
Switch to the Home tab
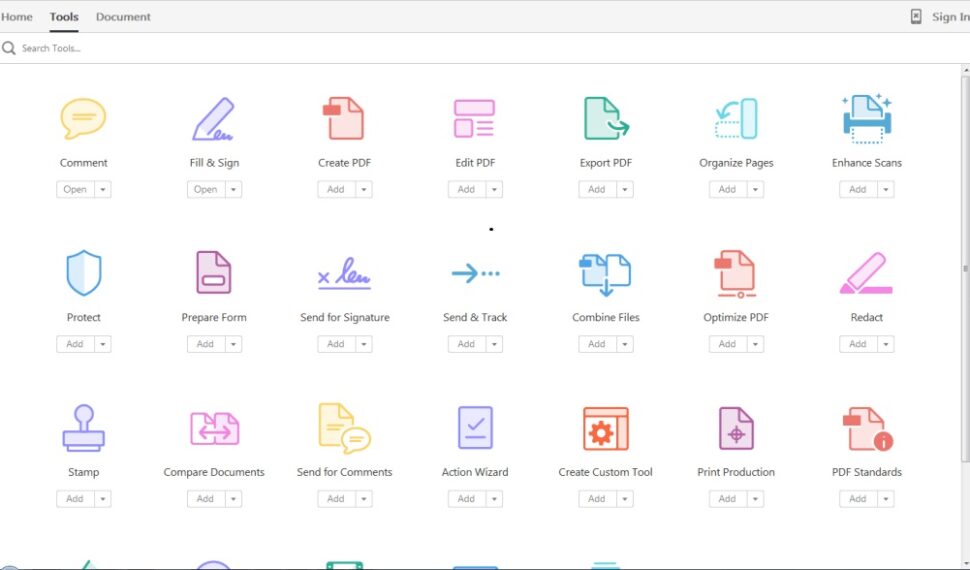pos(17,17)
